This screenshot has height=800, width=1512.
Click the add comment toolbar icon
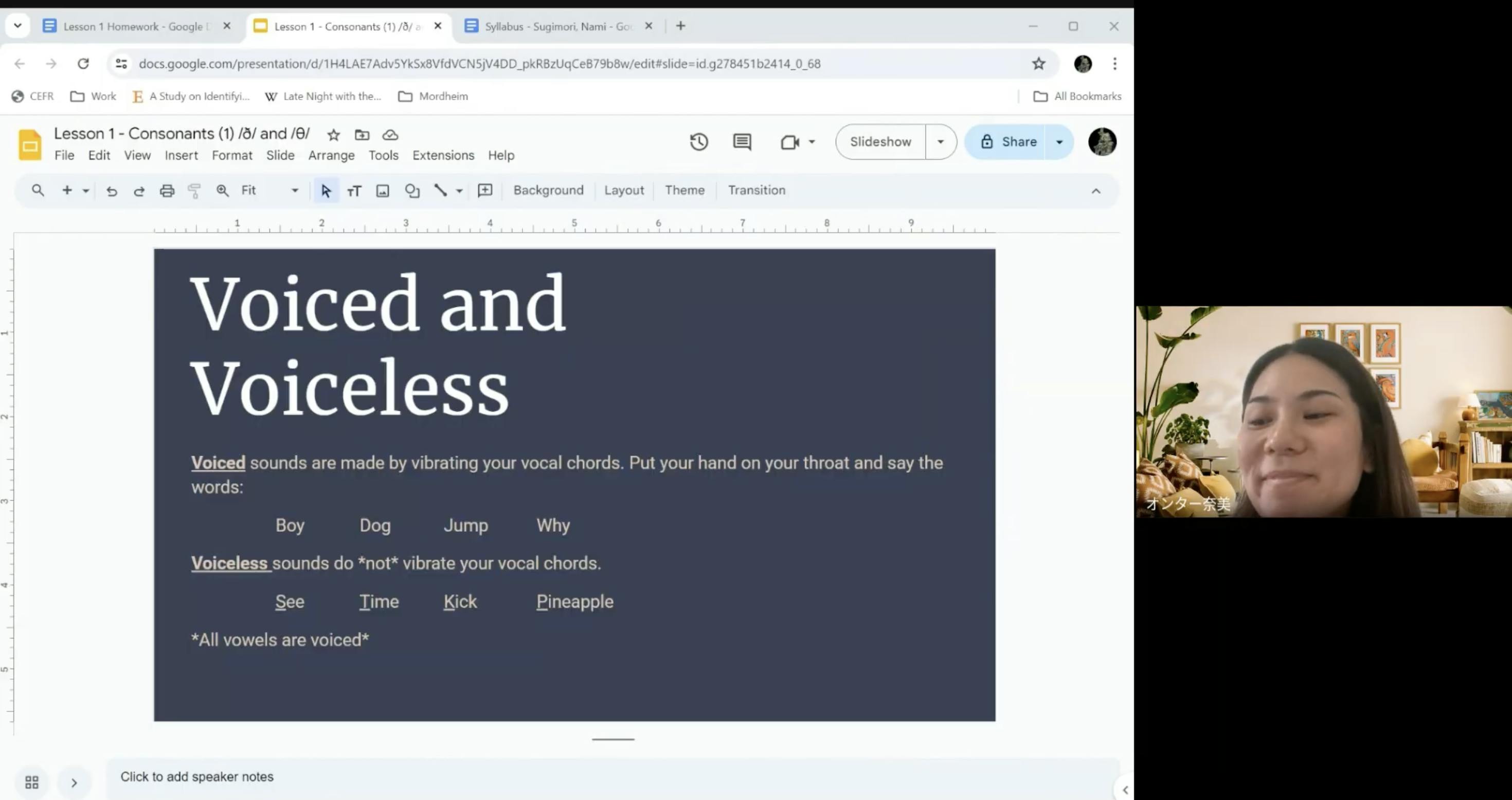[x=485, y=190]
